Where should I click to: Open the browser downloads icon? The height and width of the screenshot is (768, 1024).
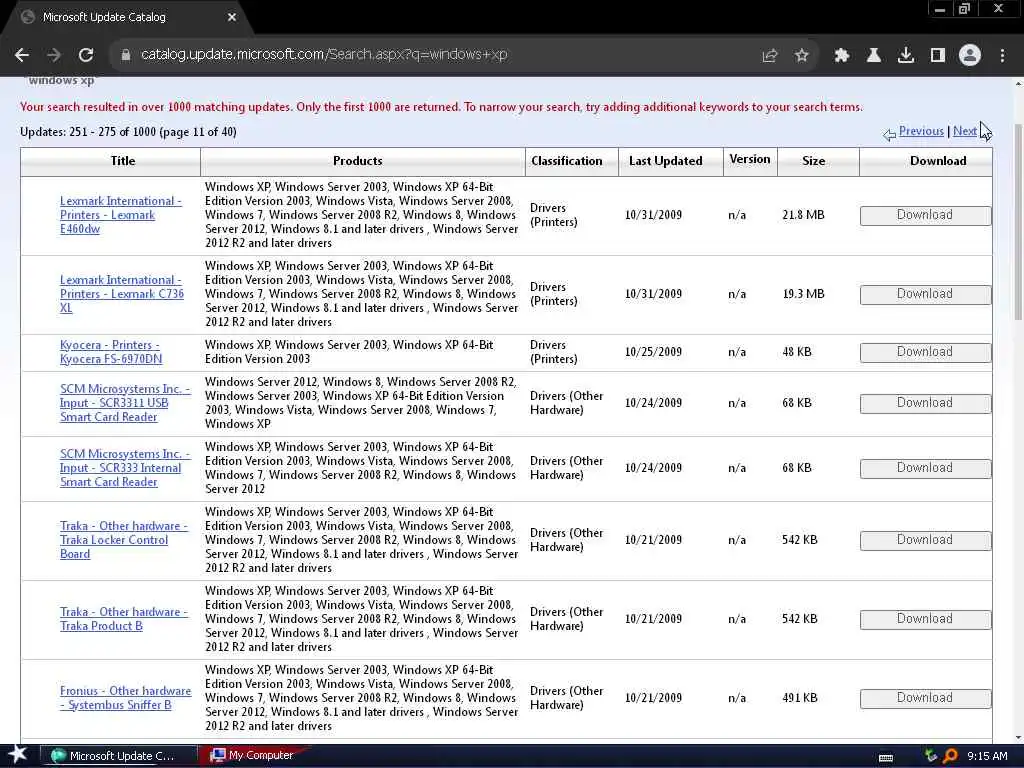click(x=906, y=56)
